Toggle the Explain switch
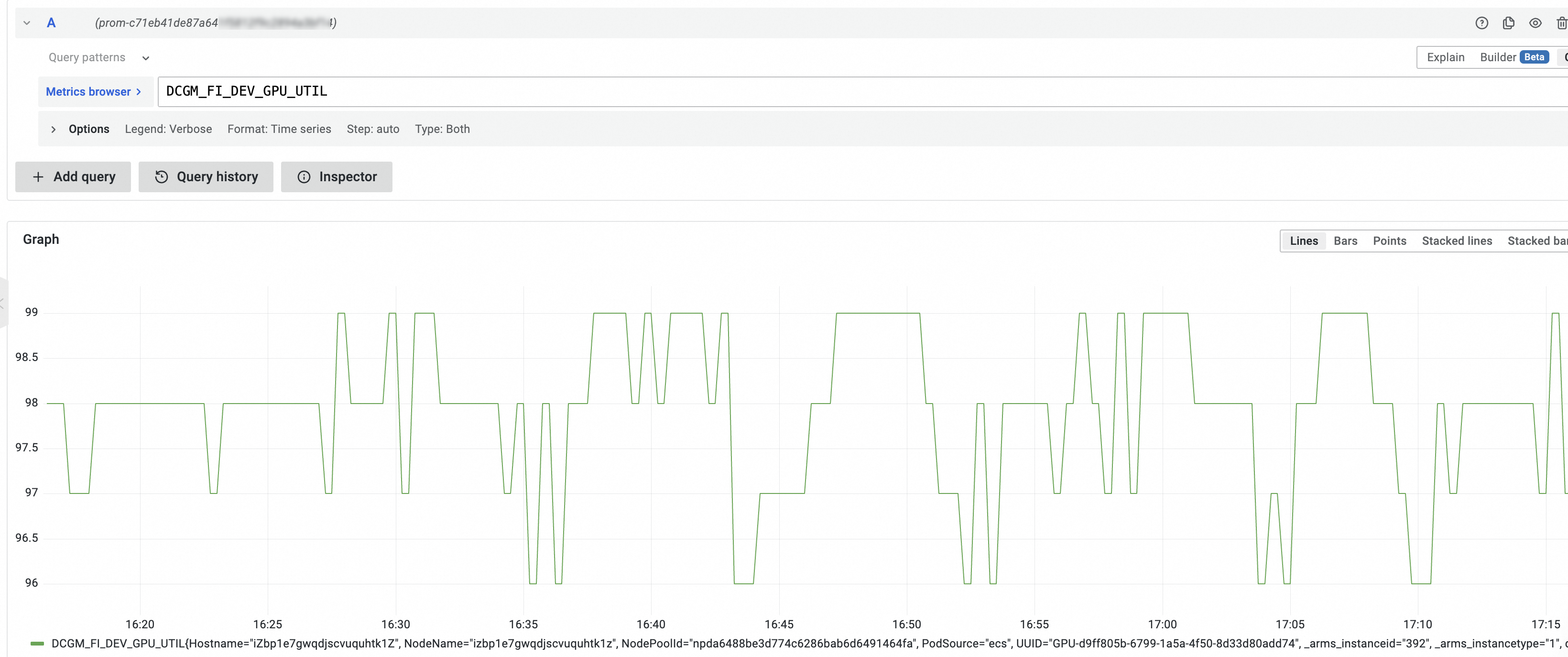Viewport: 1568px width, 657px height. [x=1445, y=57]
